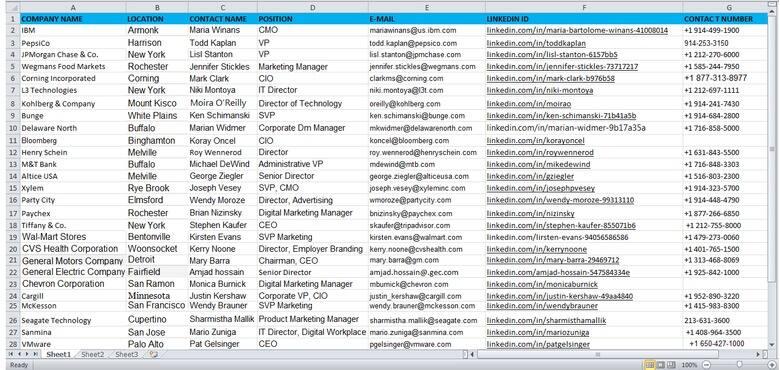Click the 100% zoom level button
This screenshot has width=780, height=370.
689,365
